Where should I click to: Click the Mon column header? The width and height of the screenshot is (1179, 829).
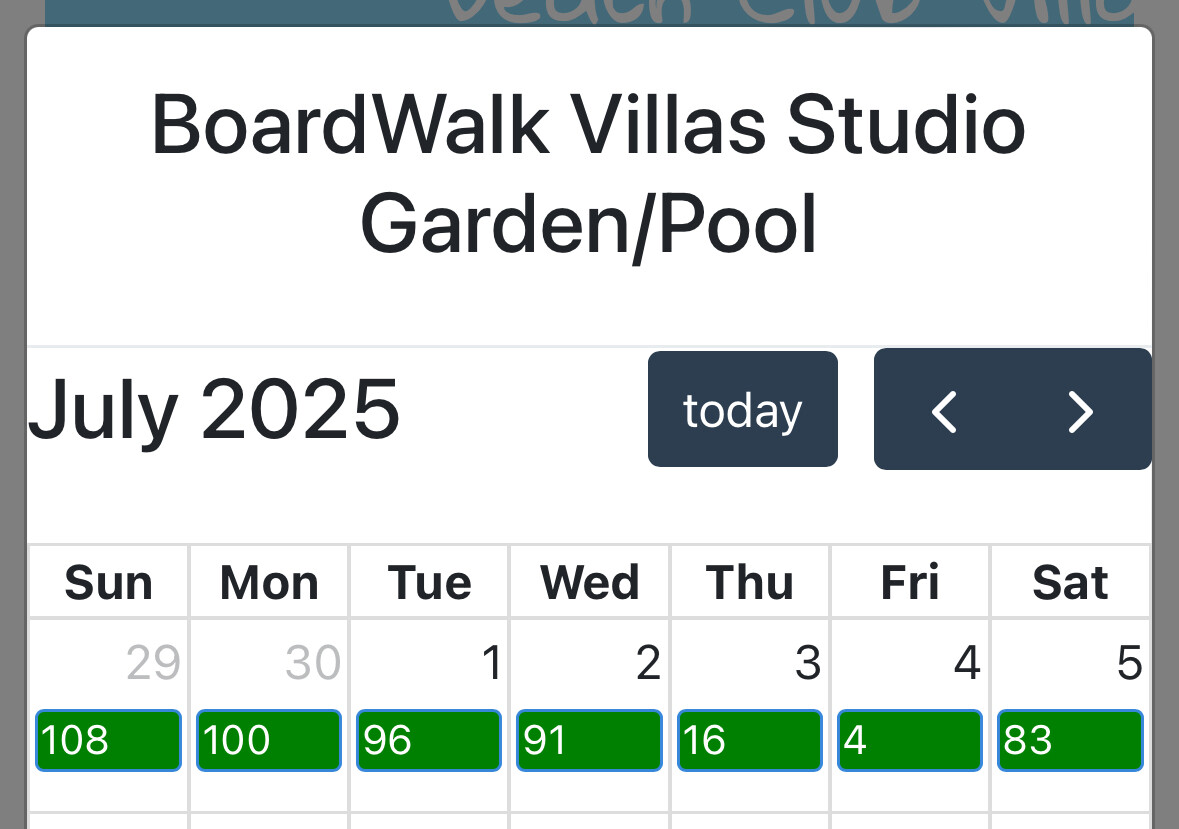[269, 583]
